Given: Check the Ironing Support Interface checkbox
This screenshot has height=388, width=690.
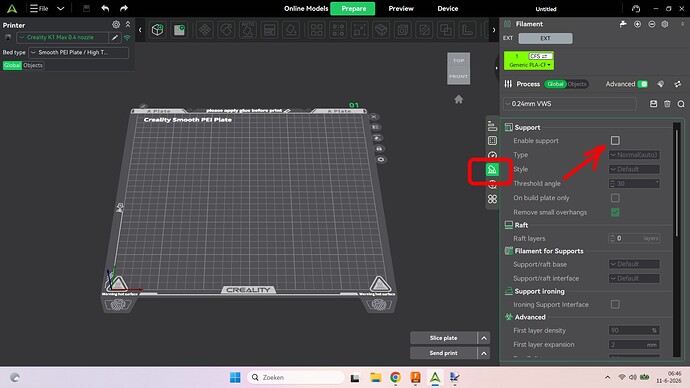Looking at the screenshot, I should click(x=615, y=304).
